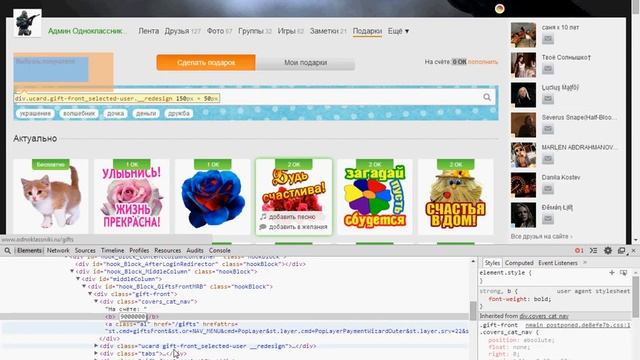Image resolution: width=640 pixels, height=360 pixels.
Task: Click DevTools inspect element magnifier icon
Action: [7, 251]
